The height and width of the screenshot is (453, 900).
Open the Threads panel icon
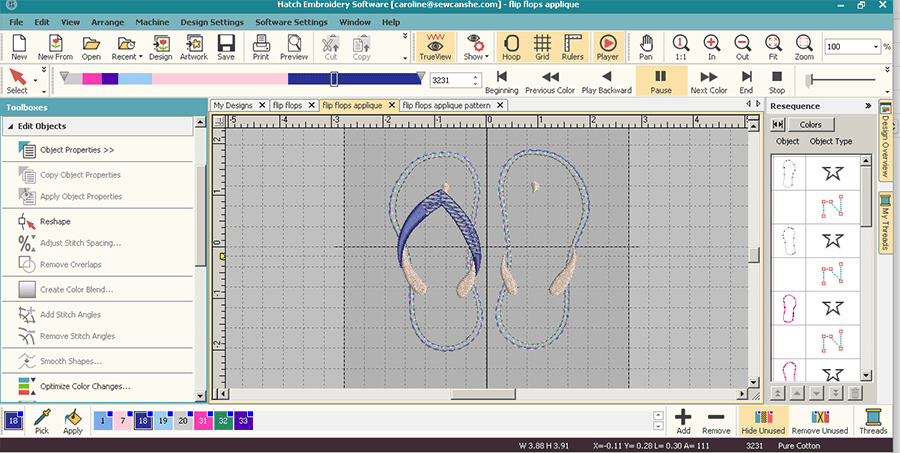click(x=873, y=420)
